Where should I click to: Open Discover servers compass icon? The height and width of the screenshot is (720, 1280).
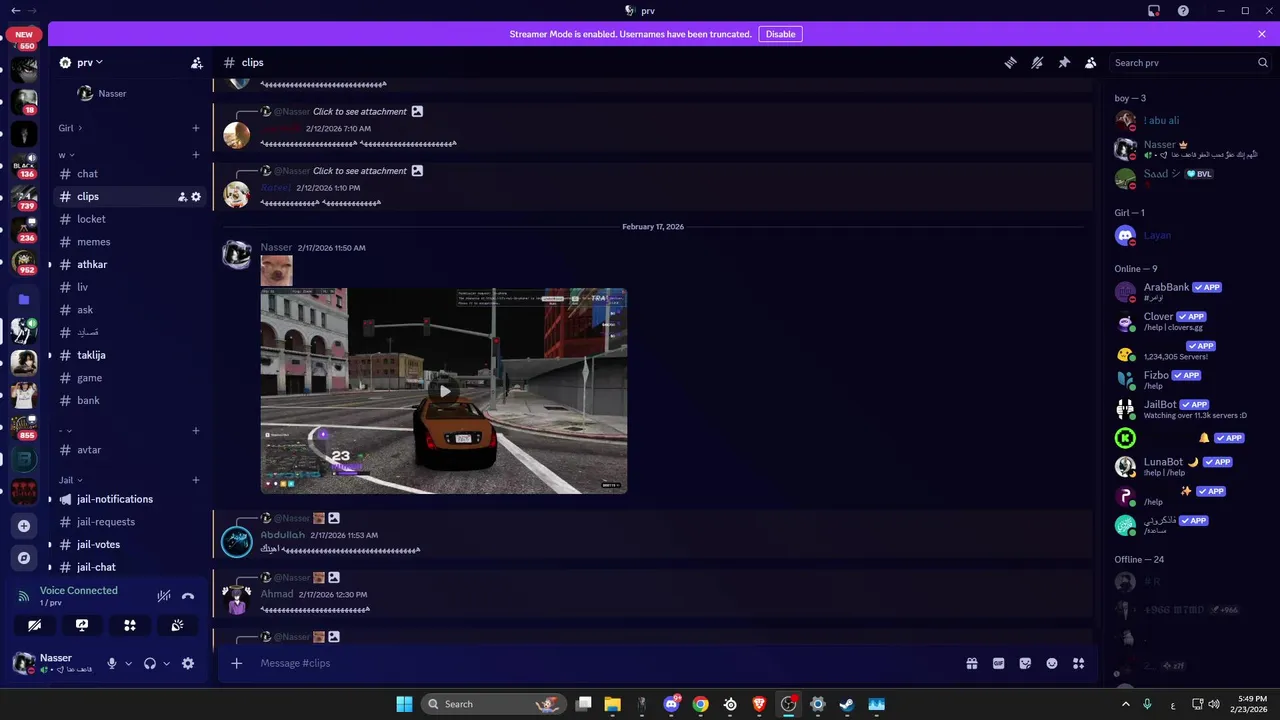24,558
